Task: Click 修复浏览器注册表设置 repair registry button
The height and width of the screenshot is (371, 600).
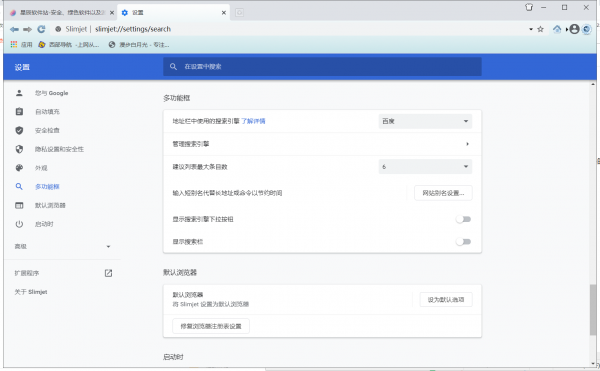Action: coord(211,326)
